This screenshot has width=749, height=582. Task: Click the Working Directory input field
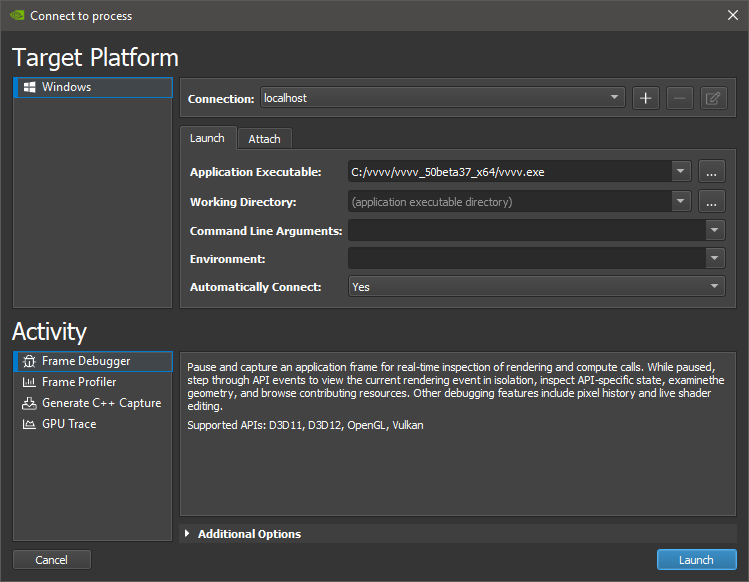point(510,202)
